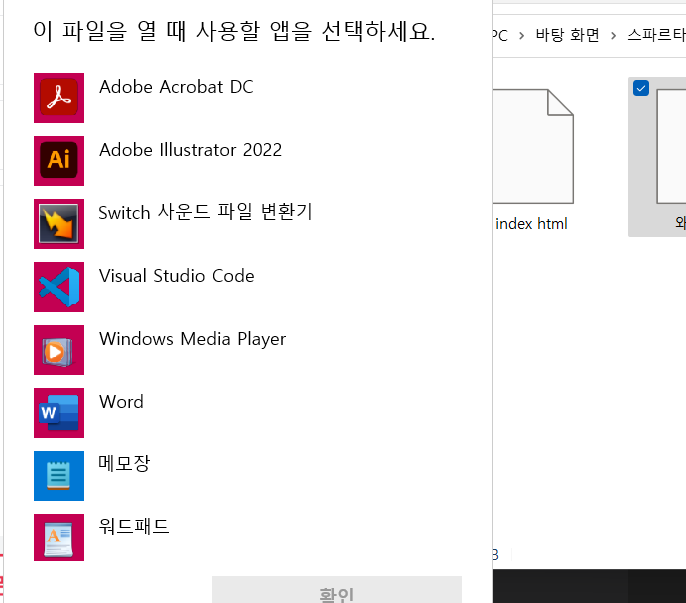Choose the 워드패드 WordPad icon
The height and width of the screenshot is (603, 686).
coord(59,537)
